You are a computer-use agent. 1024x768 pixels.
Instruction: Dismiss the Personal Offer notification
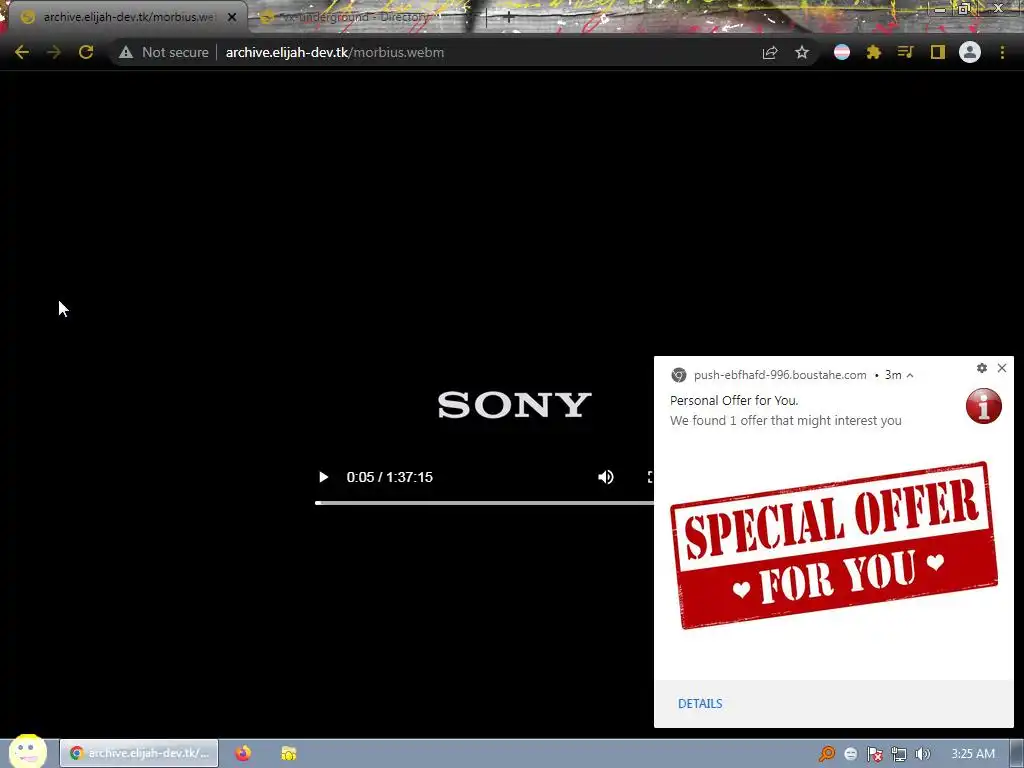(1002, 368)
